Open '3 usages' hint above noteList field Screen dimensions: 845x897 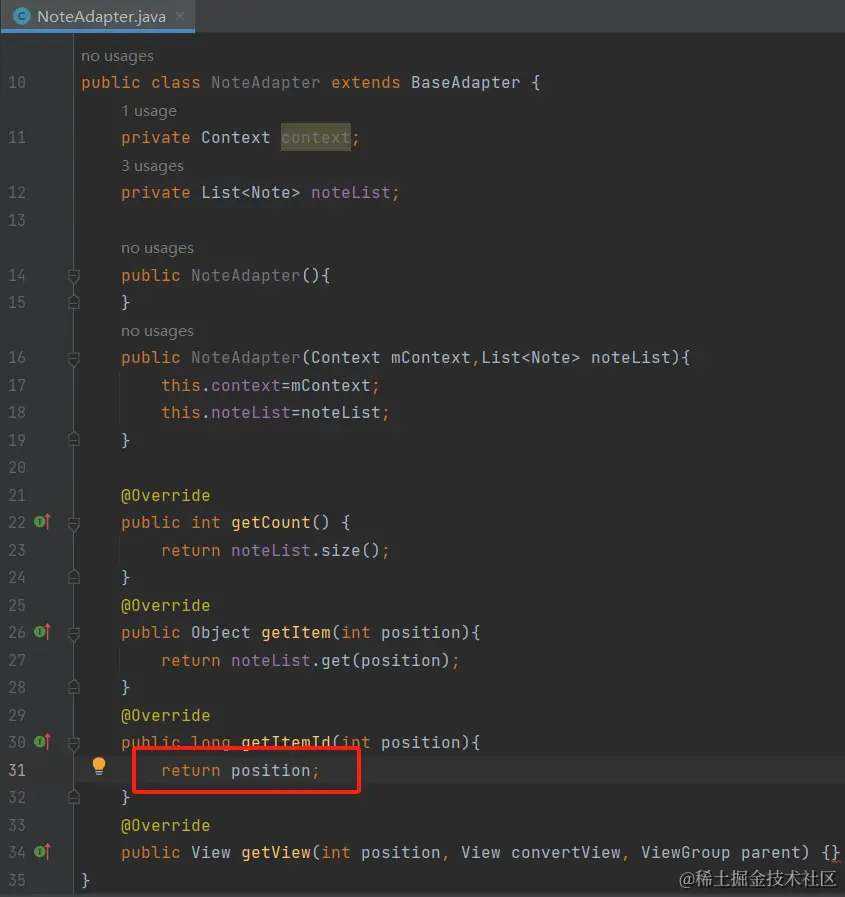(152, 166)
